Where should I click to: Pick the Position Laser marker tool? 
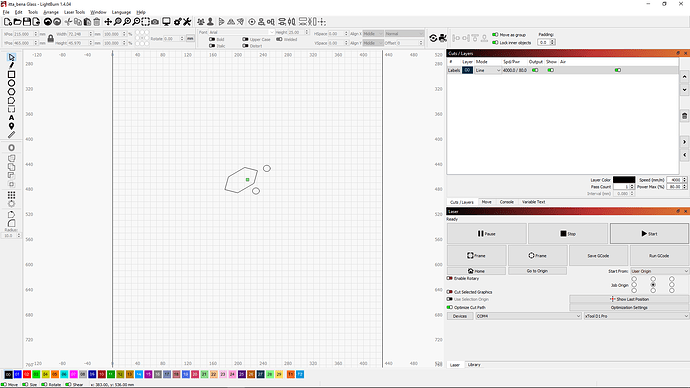pyautogui.click(x=11, y=126)
